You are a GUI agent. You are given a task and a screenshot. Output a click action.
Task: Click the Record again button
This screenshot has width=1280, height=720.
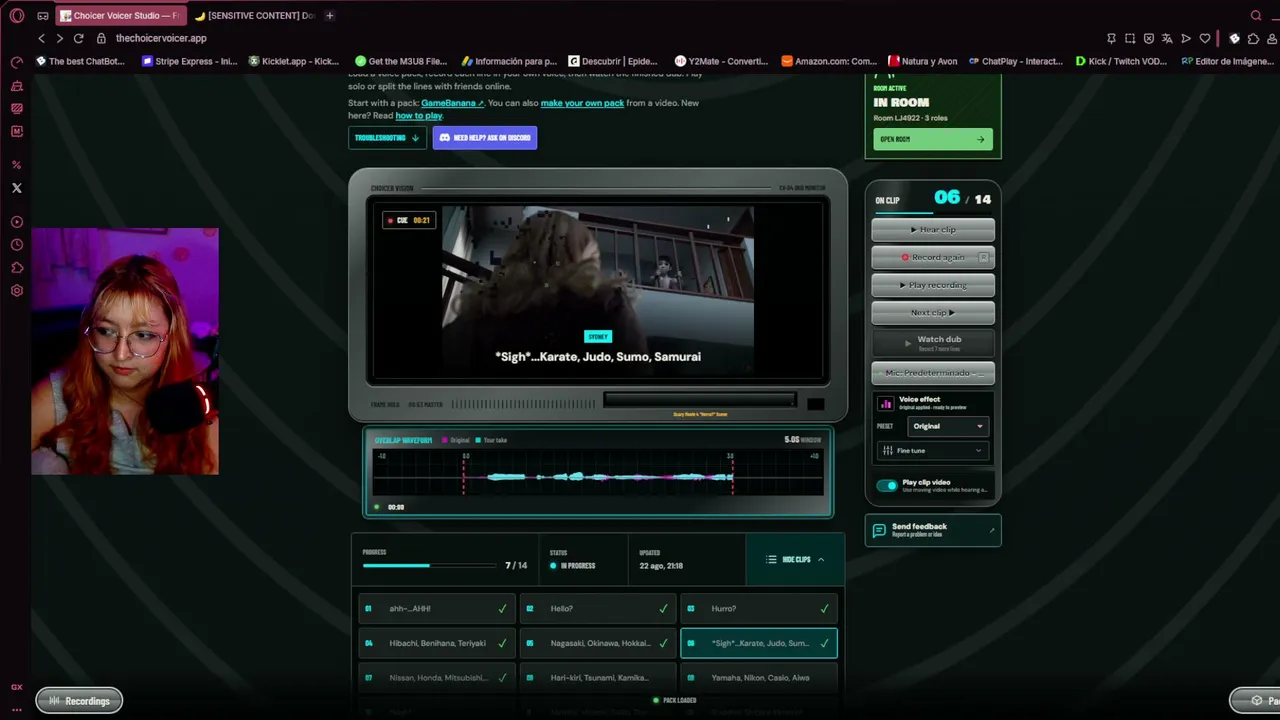click(933, 257)
